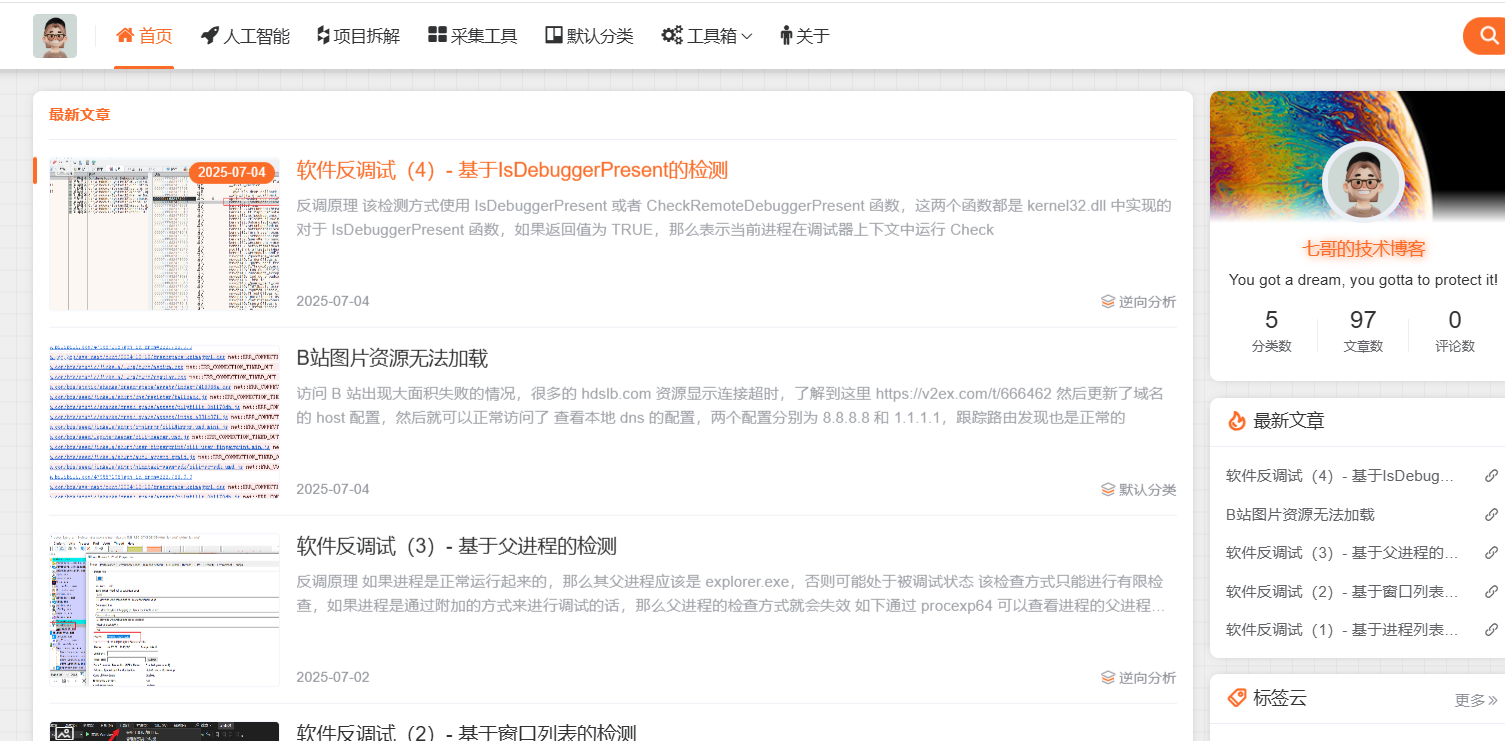
Task: Expand 更多 in the 标签云 panel
Action: [x=1475, y=700]
